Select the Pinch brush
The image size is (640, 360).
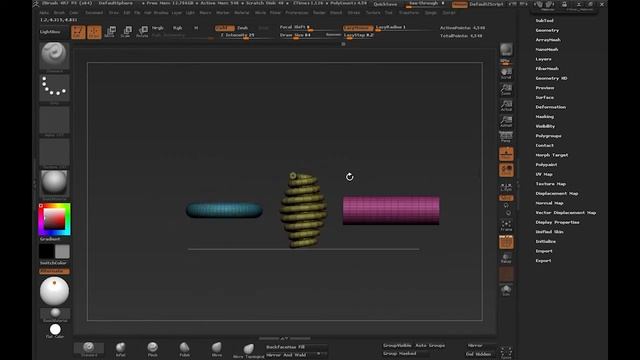point(153,349)
